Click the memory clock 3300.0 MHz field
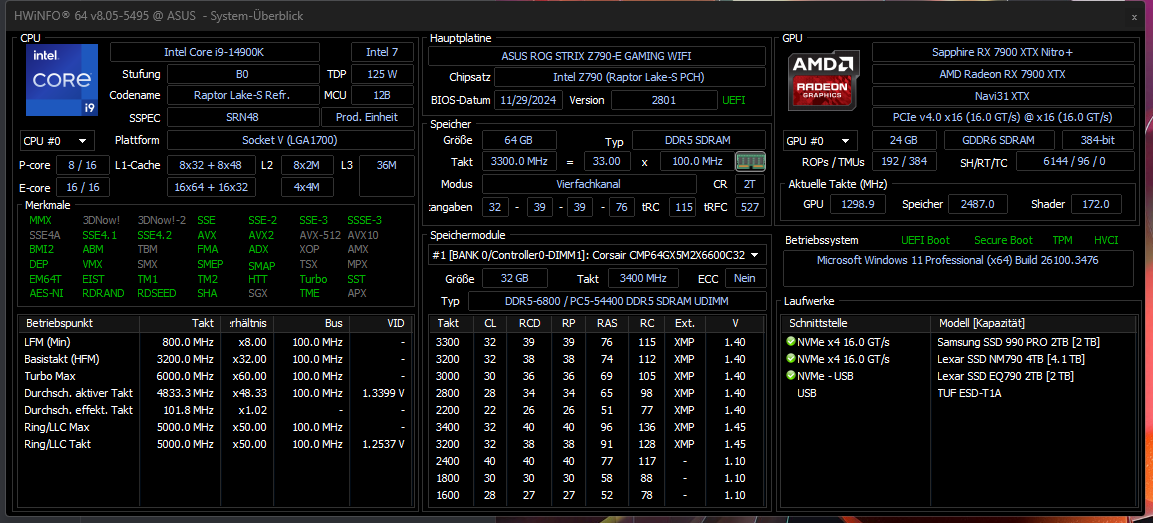Screen dimensions: 1153x523 (519, 161)
